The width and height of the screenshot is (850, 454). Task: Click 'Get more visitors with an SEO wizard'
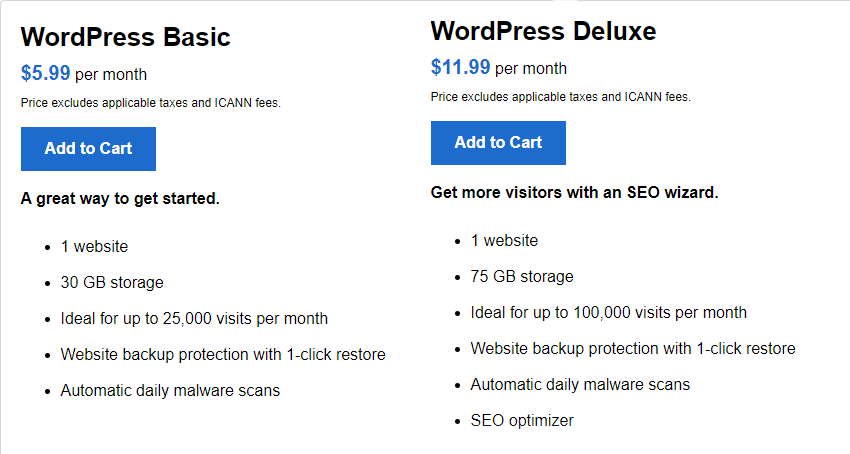(574, 193)
